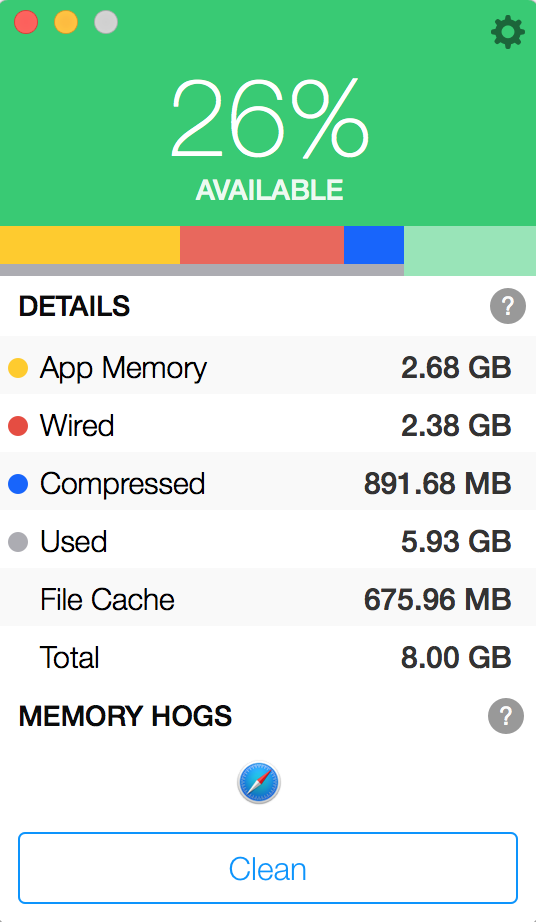Select the Wired label

[x=77, y=426]
